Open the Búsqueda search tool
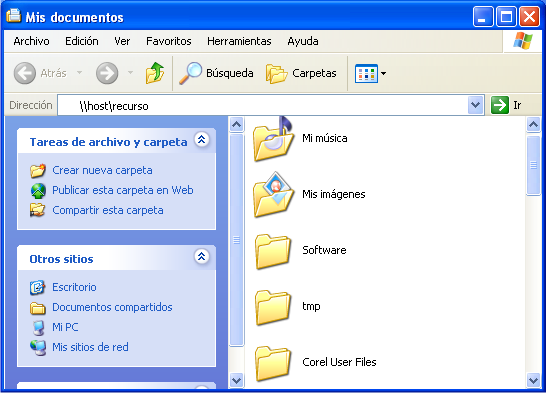The image size is (546, 393). [216, 73]
